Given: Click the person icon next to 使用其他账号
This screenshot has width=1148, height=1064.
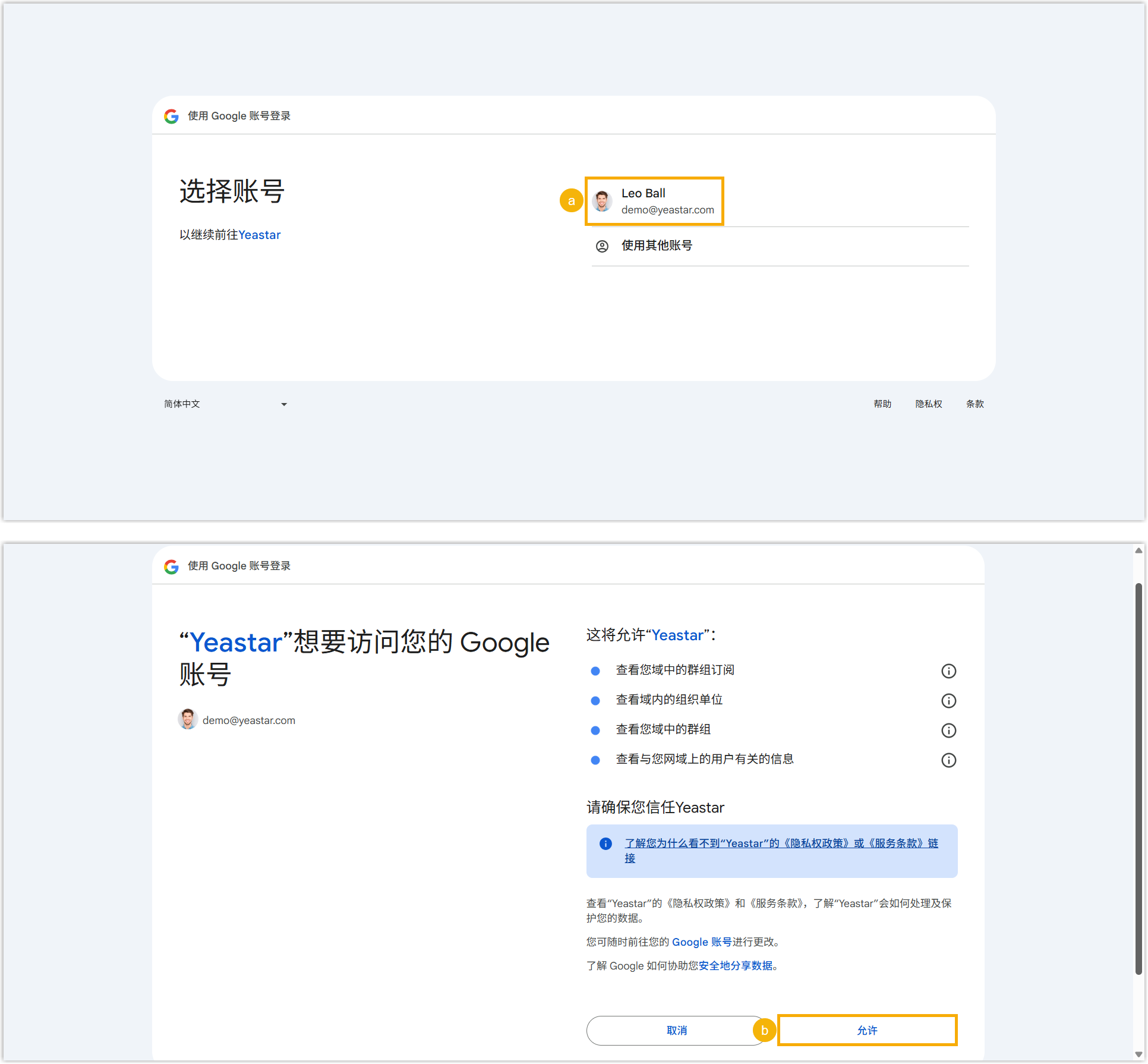Looking at the screenshot, I should pyautogui.click(x=602, y=246).
